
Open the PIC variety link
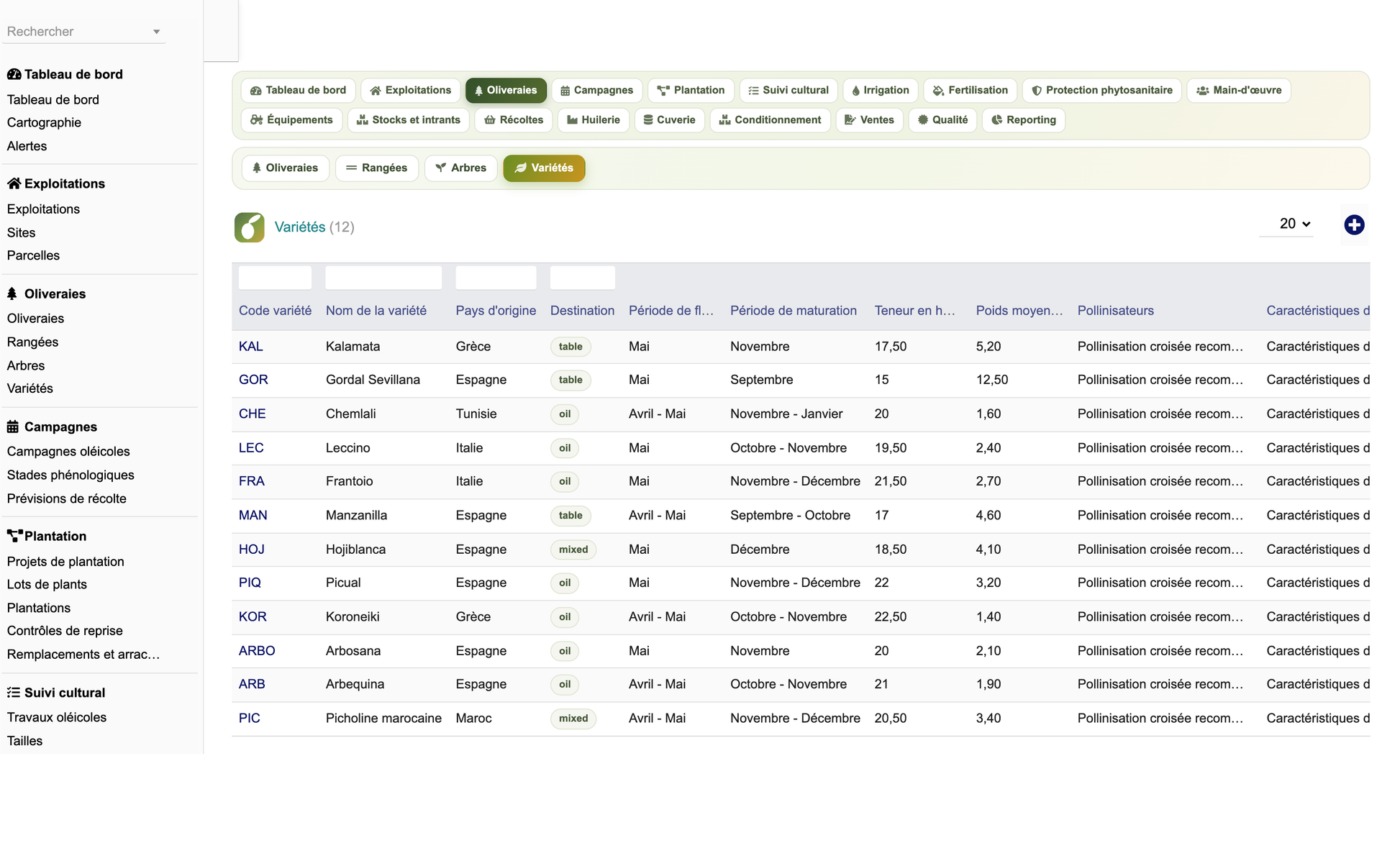point(250,719)
